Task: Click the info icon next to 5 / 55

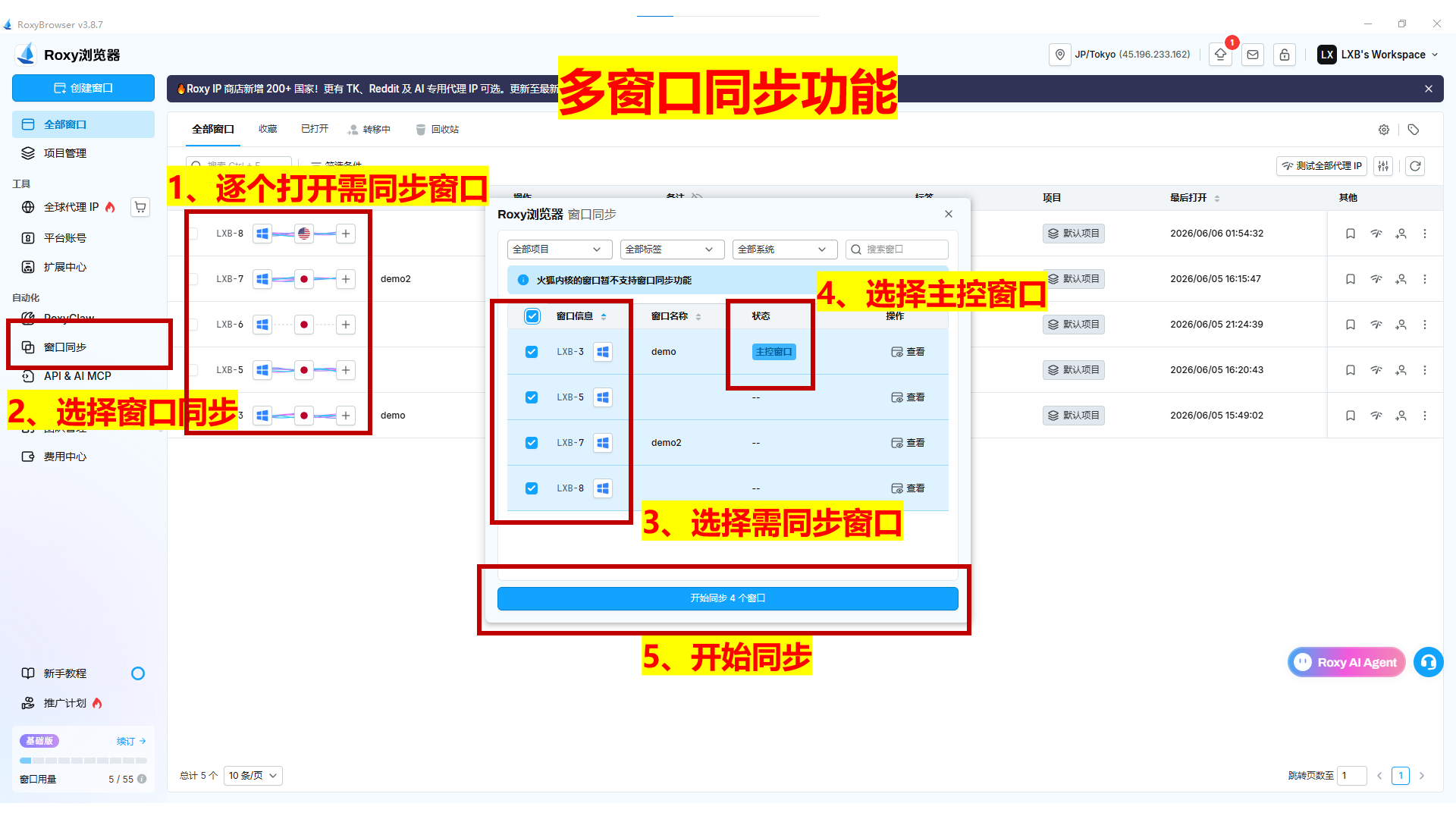Action: click(x=142, y=779)
